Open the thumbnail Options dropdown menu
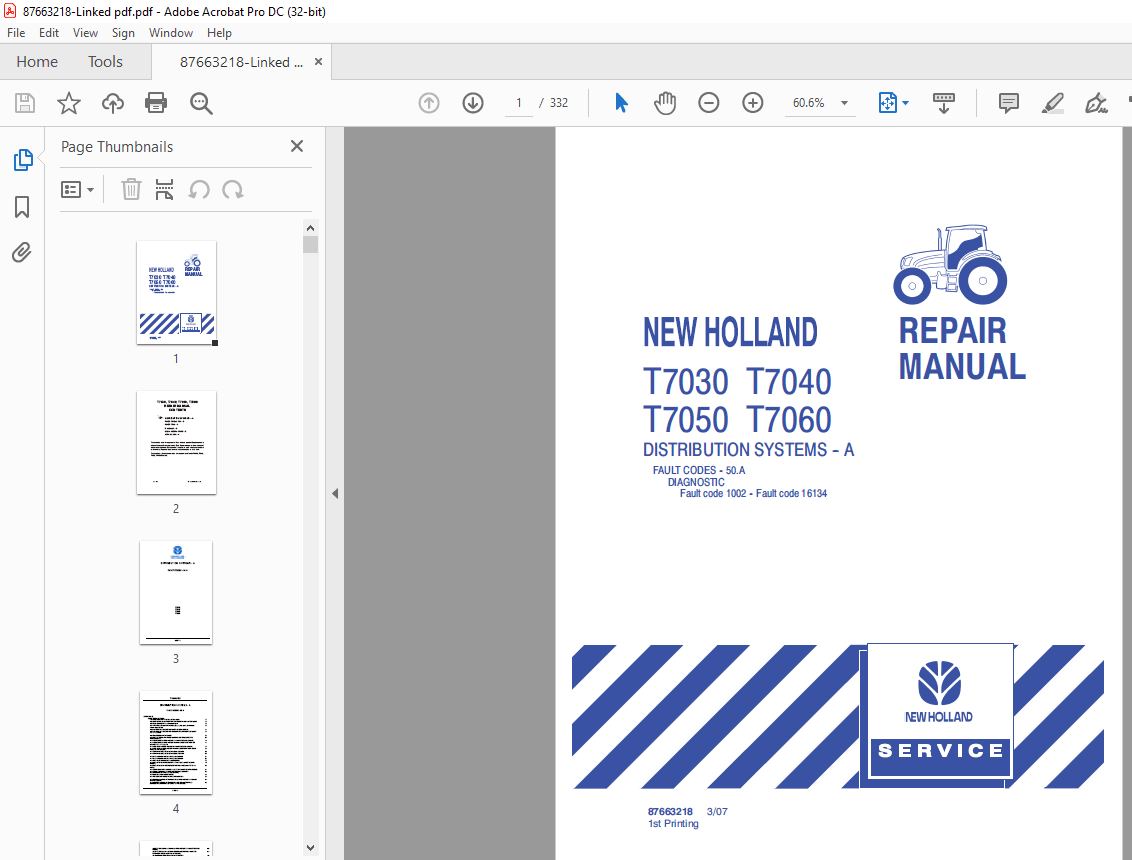This screenshot has width=1132, height=860. click(x=77, y=190)
